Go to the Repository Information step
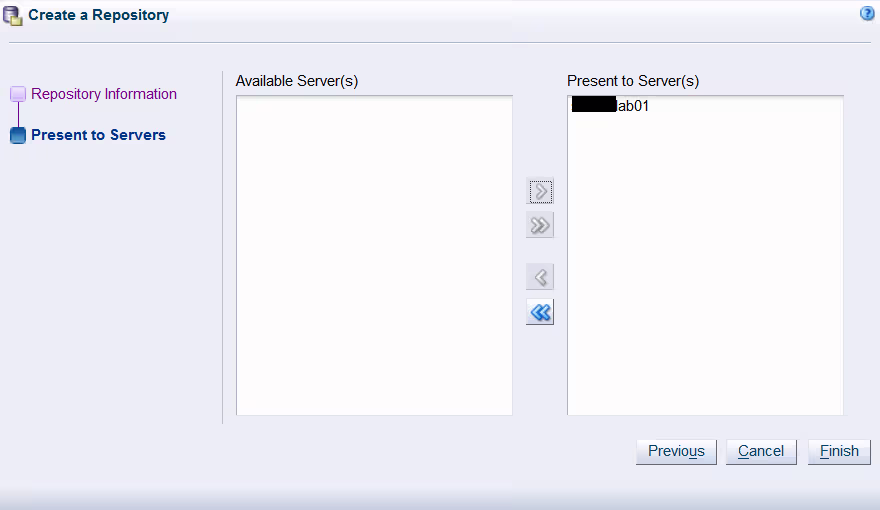The image size is (880, 510). (x=104, y=94)
